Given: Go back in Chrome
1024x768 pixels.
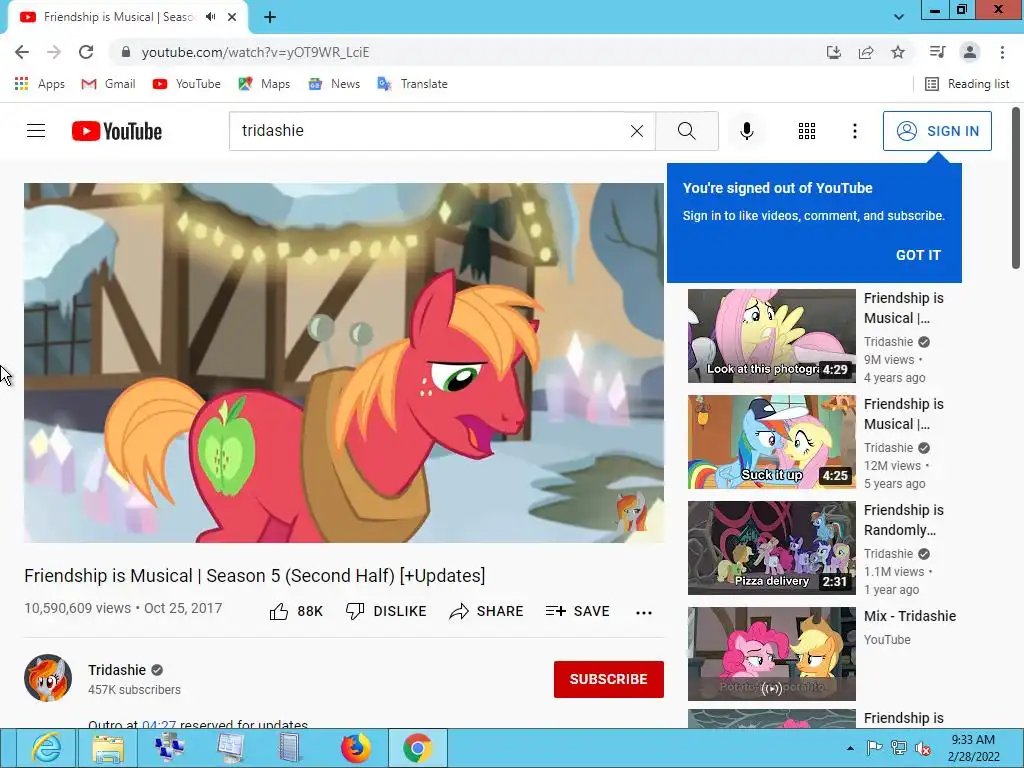Looking at the screenshot, I should click(22, 52).
